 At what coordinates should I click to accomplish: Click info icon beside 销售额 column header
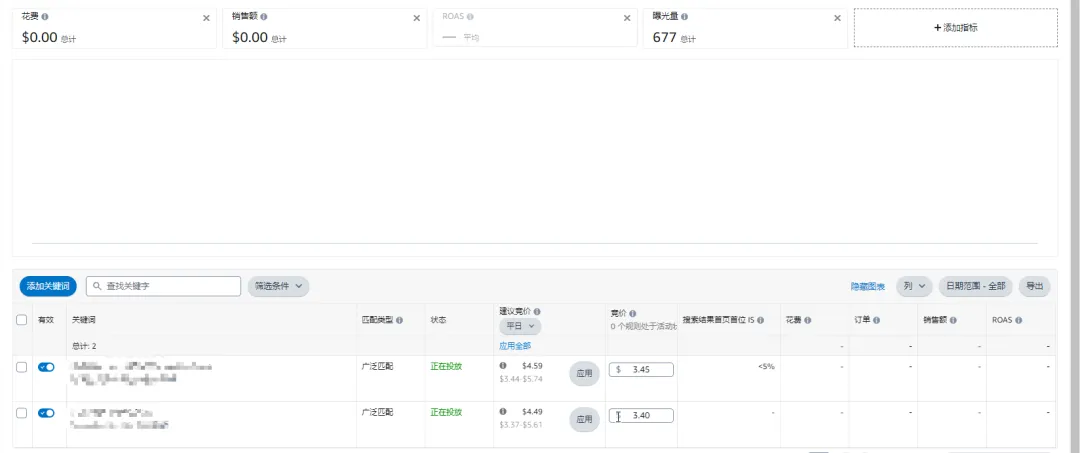pos(955,320)
